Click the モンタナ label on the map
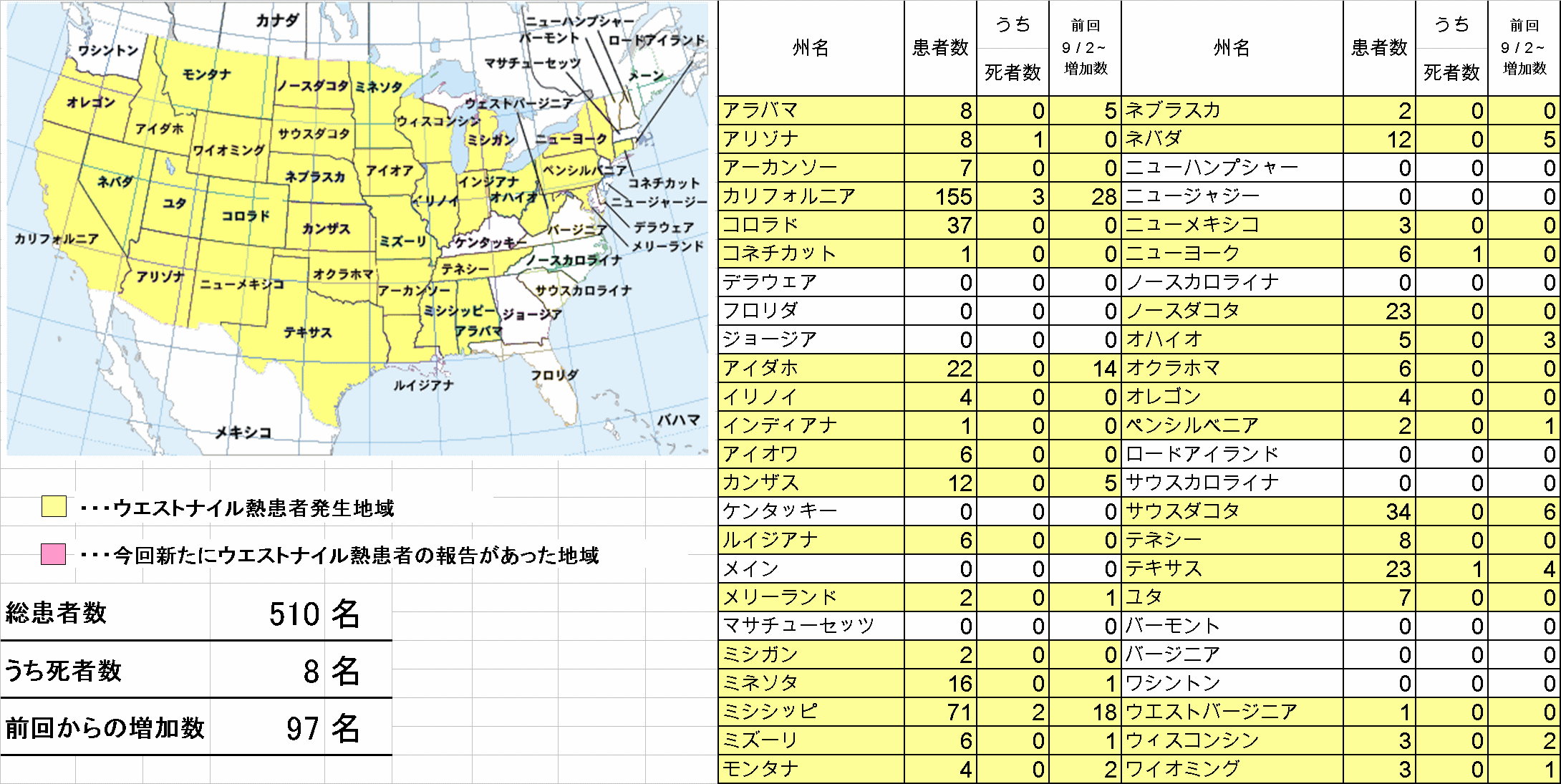The height and width of the screenshot is (784, 1561). pyautogui.click(x=206, y=74)
